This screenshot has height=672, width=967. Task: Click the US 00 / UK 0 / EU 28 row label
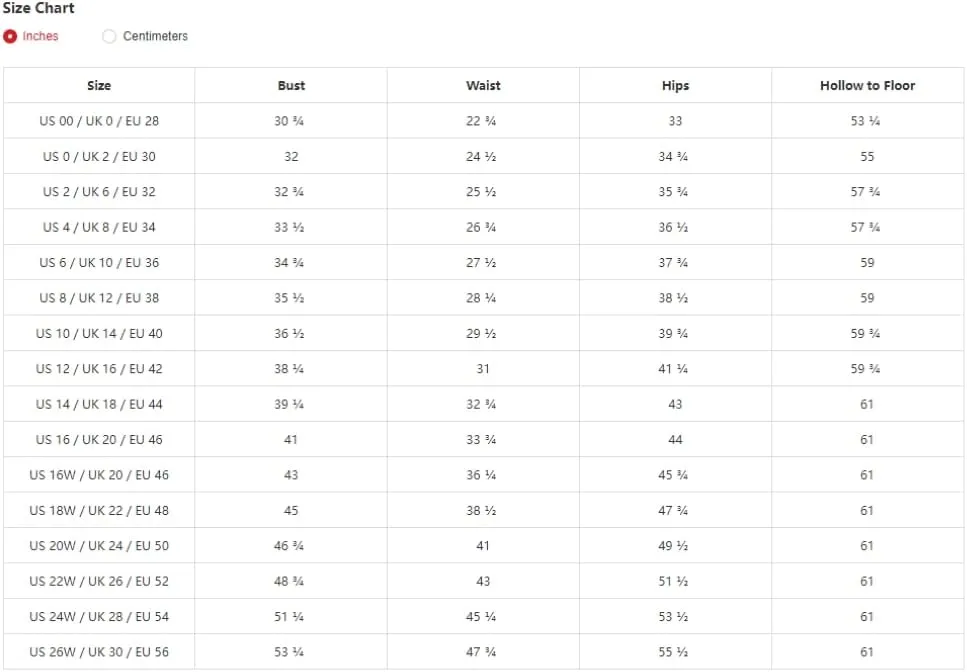[99, 121]
